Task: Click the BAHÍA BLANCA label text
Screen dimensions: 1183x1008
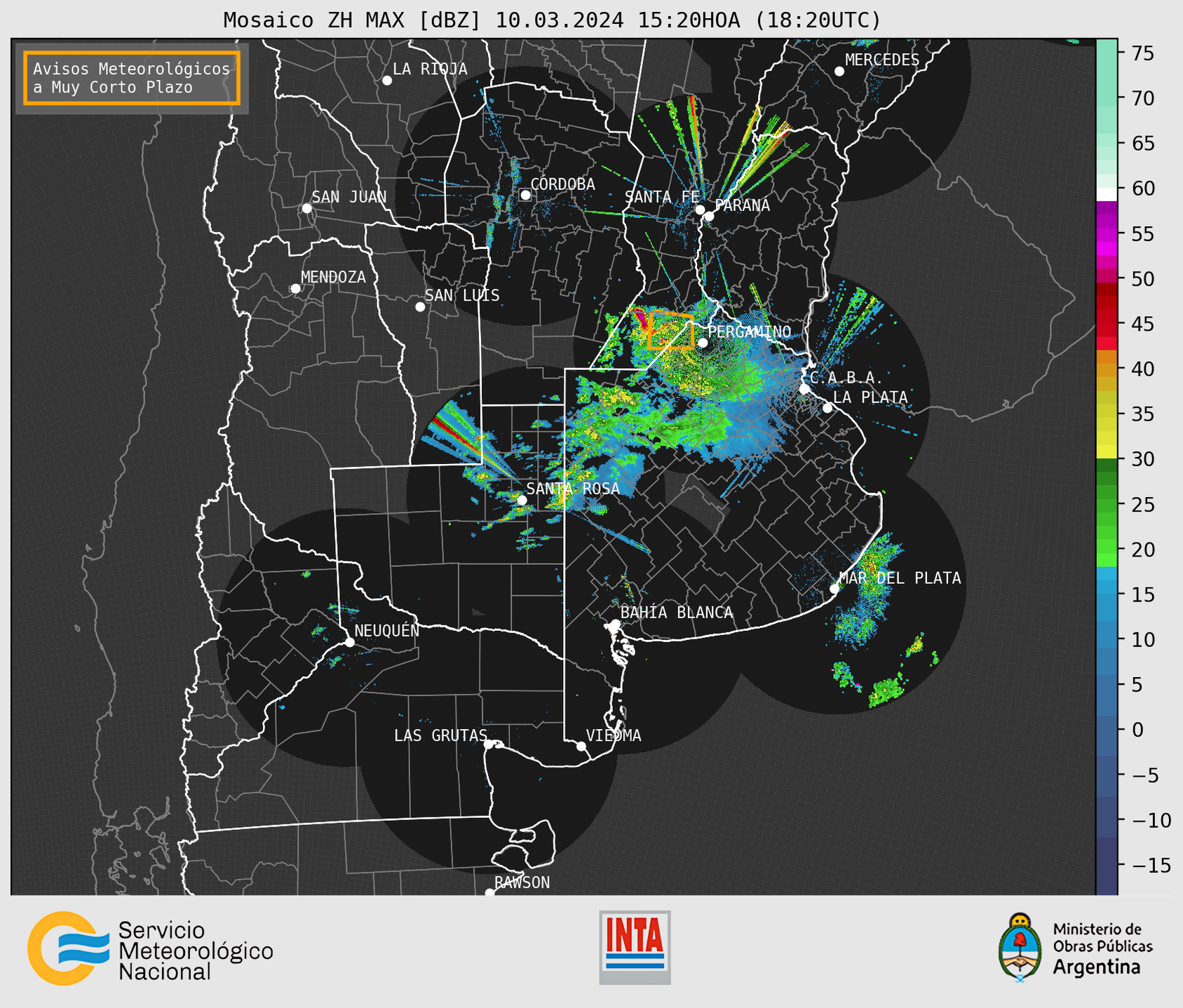Action: pyautogui.click(x=677, y=613)
